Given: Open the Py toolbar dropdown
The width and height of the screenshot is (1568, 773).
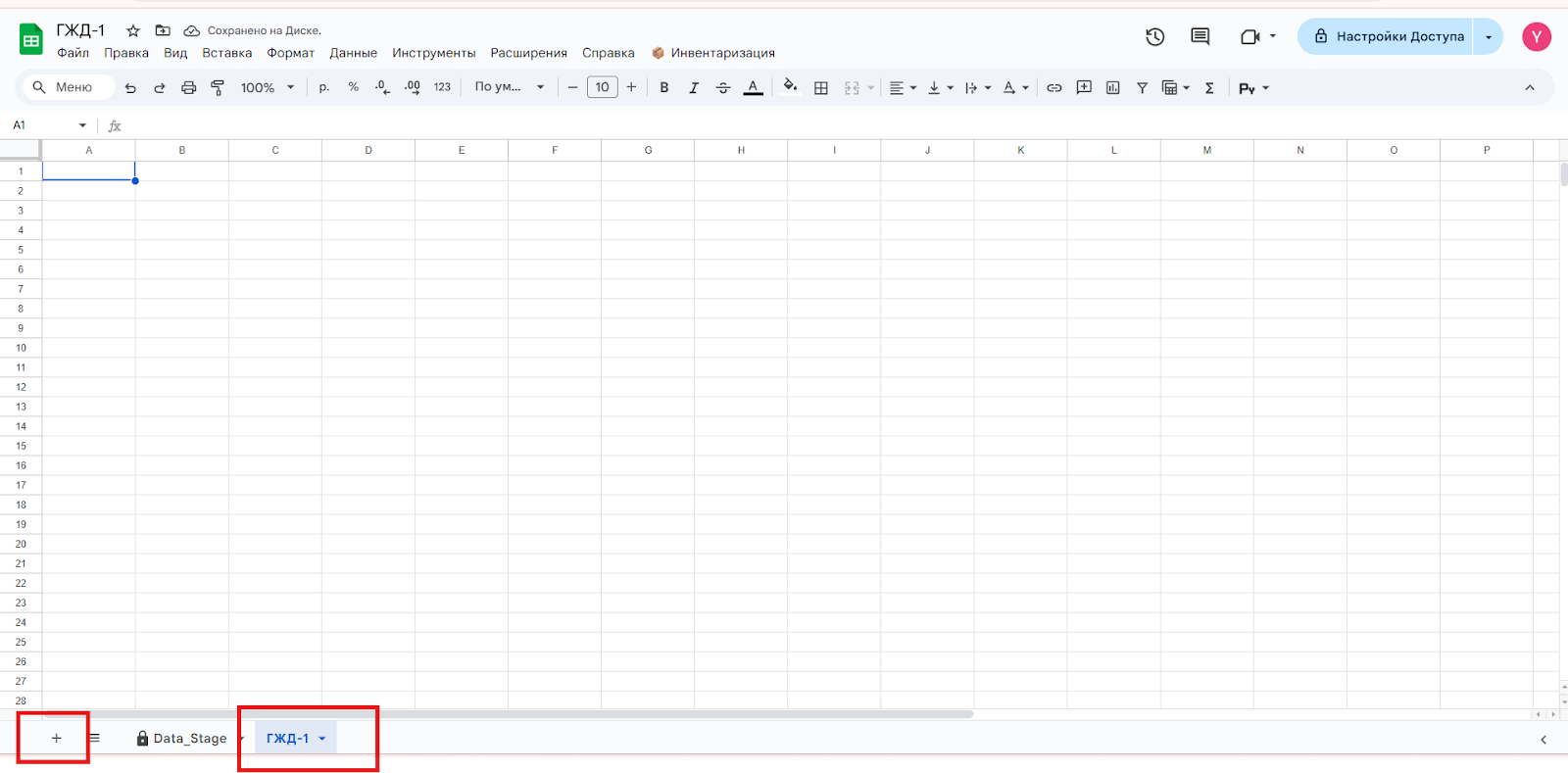Looking at the screenshot, I should [1253, 88].
